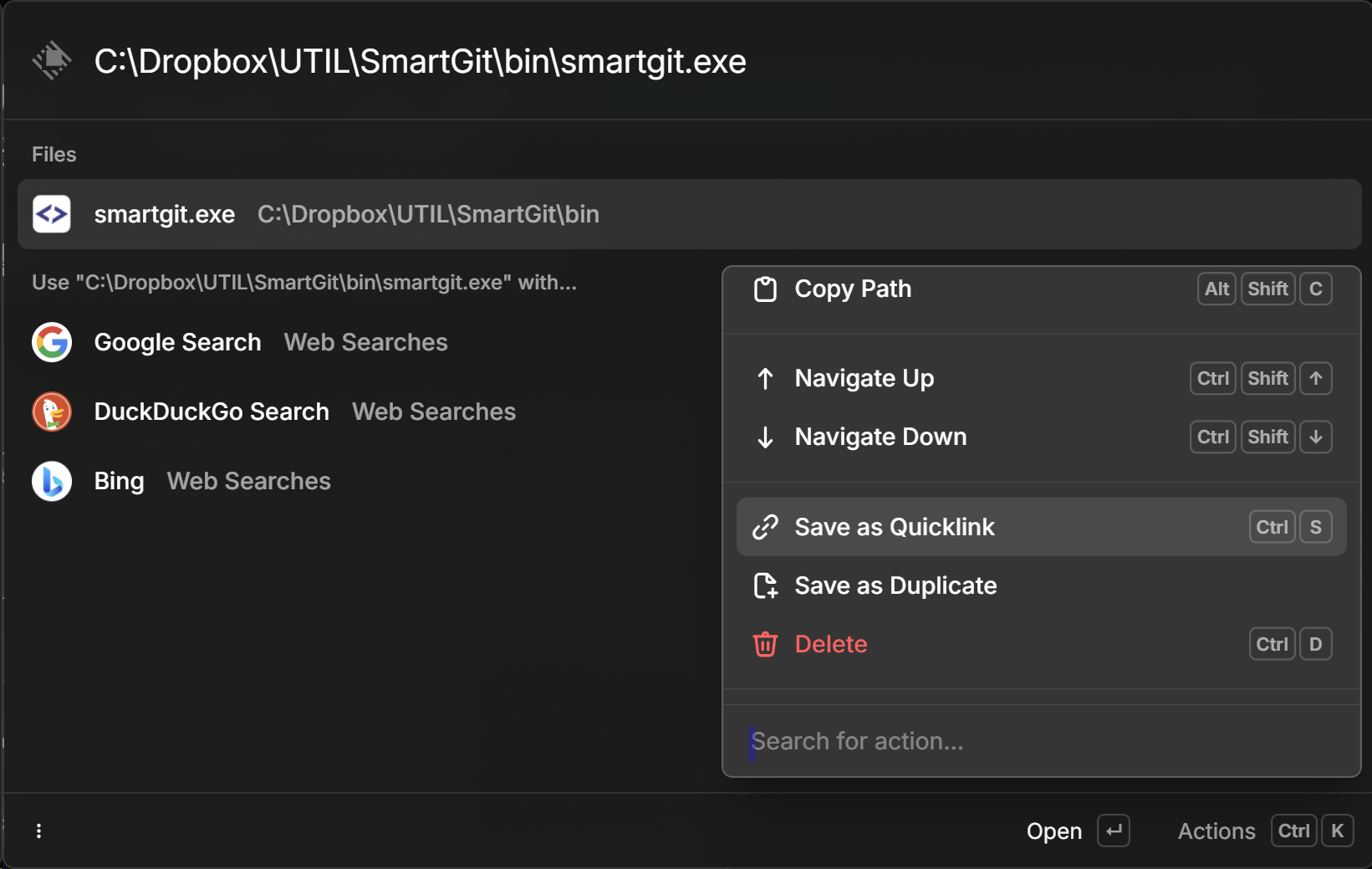1372x869 pixels.
Task: Click the smartgit.exe file icon
Action: (52, 214)
